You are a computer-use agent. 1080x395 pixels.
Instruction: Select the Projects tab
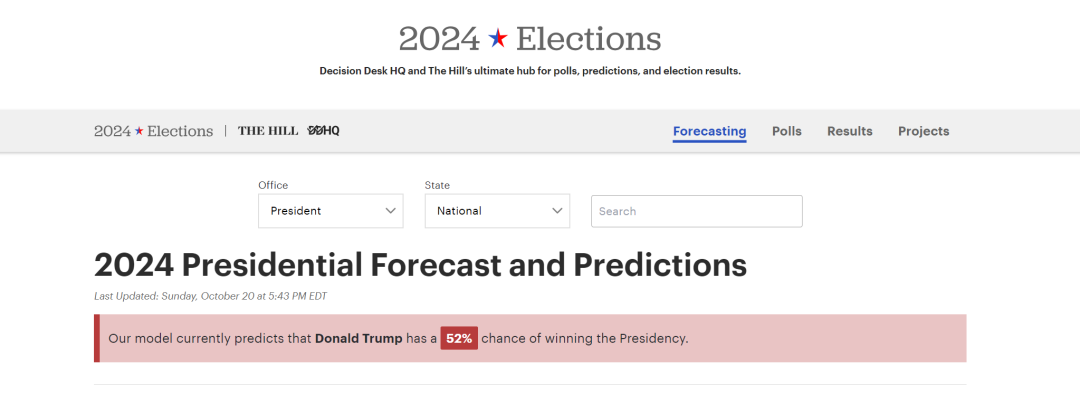click(x=924, y=131)
